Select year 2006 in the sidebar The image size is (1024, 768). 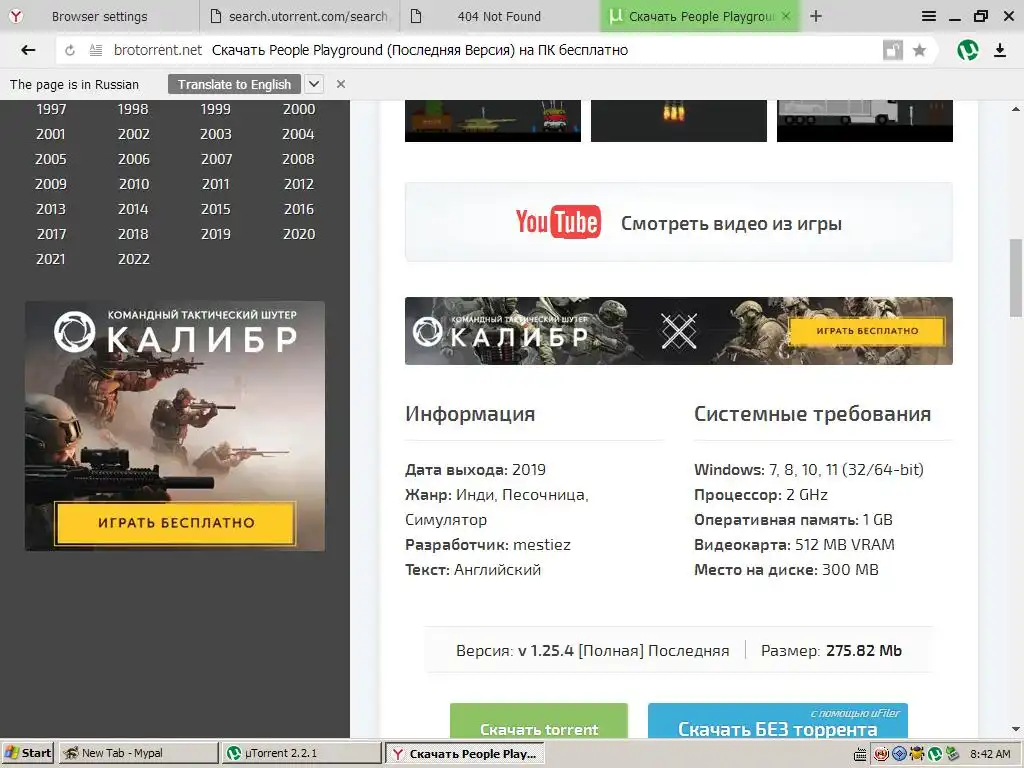tap(134, 159)
